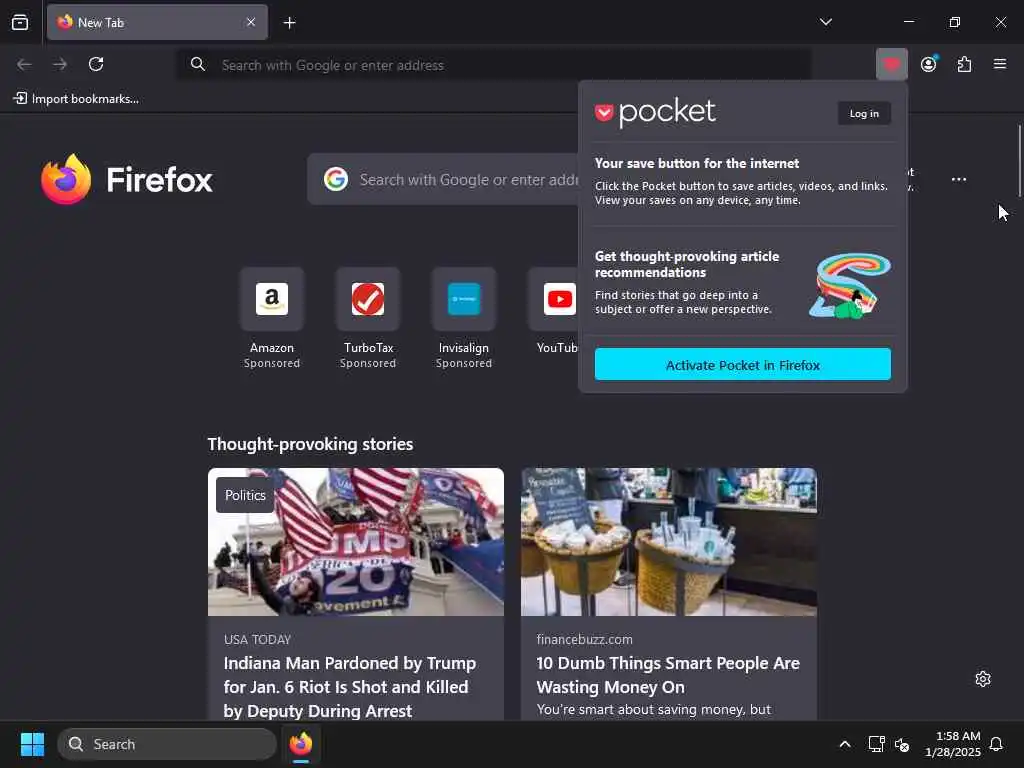Toggle the Save to Pocket toolbar button
The height and width of the screenshot is (768, 1024).
891,64
